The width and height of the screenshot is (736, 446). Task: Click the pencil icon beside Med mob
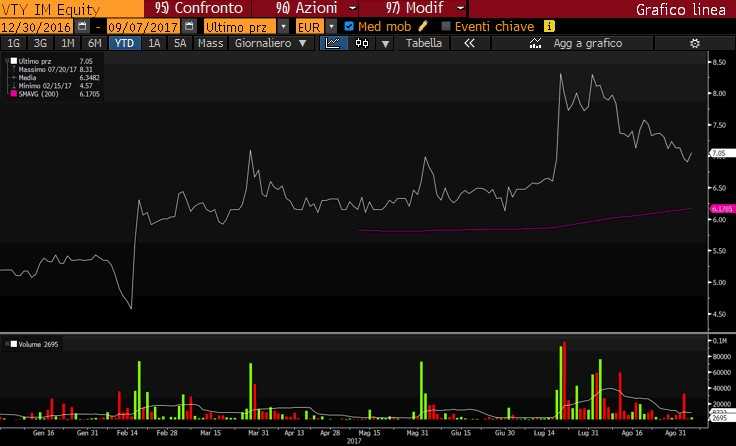(424, 26)
